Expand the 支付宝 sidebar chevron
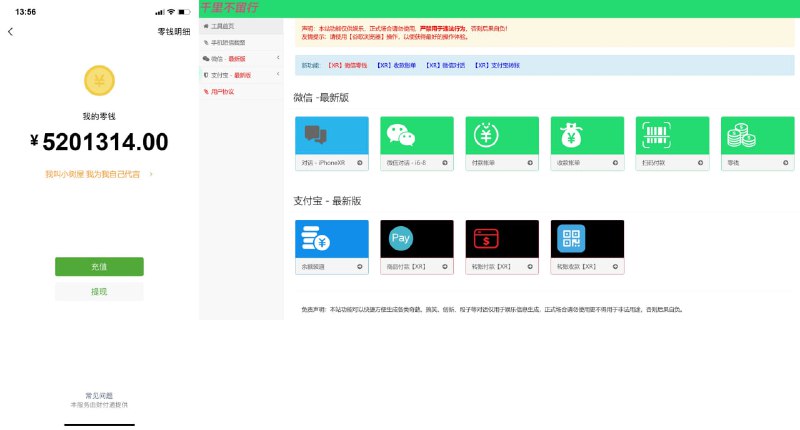The height and width of the screenshot is (430, 800). 278,74
